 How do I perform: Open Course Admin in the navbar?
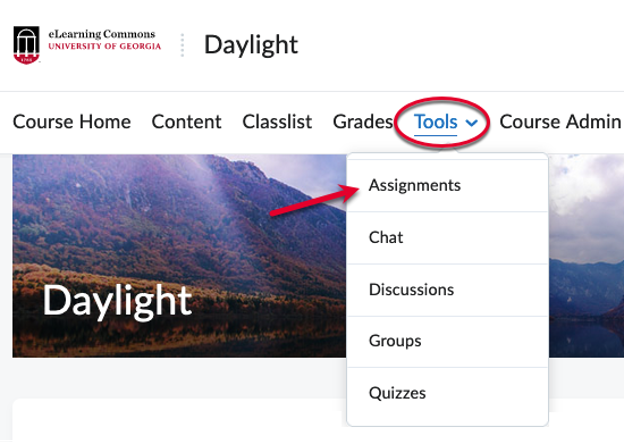560,122
